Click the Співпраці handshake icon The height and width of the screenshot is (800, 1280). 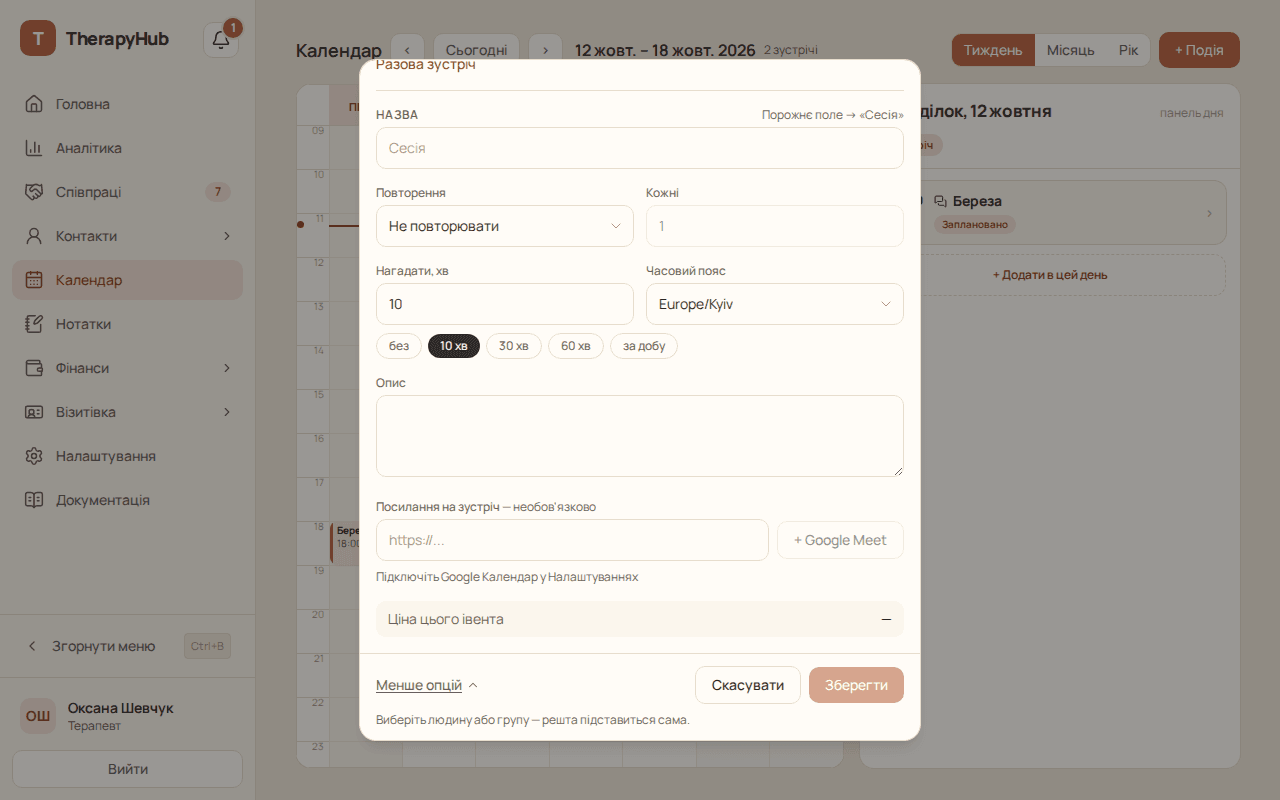(x=34, y=192)
